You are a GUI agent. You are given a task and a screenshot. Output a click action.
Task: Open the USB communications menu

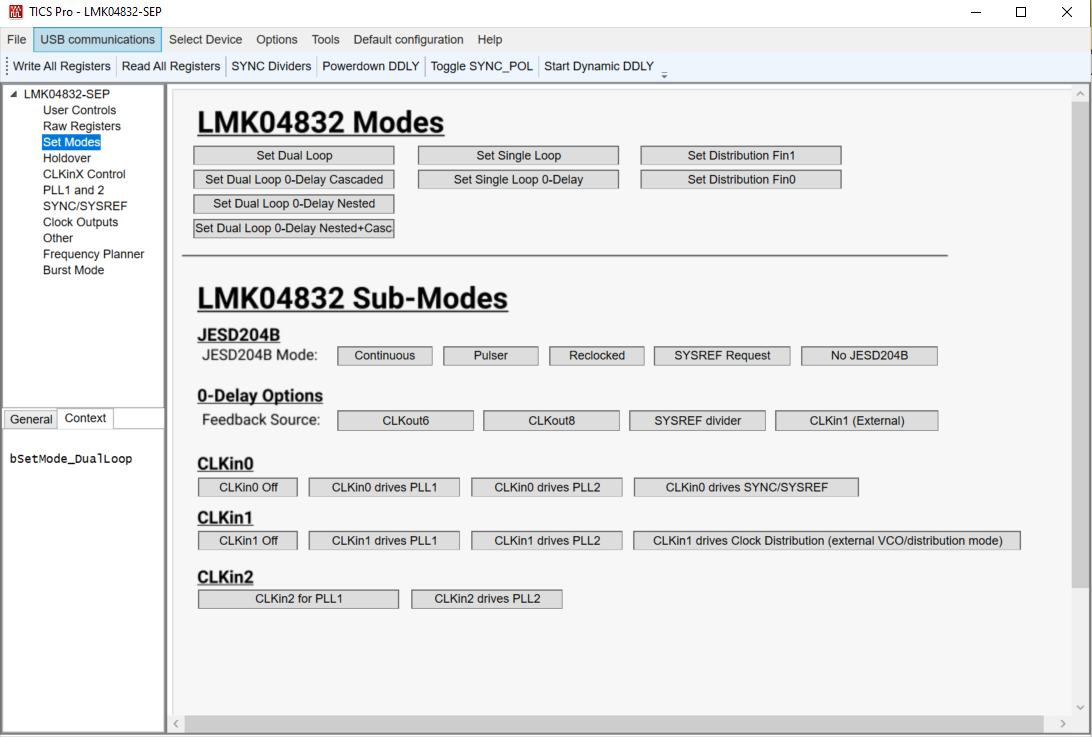96,39
